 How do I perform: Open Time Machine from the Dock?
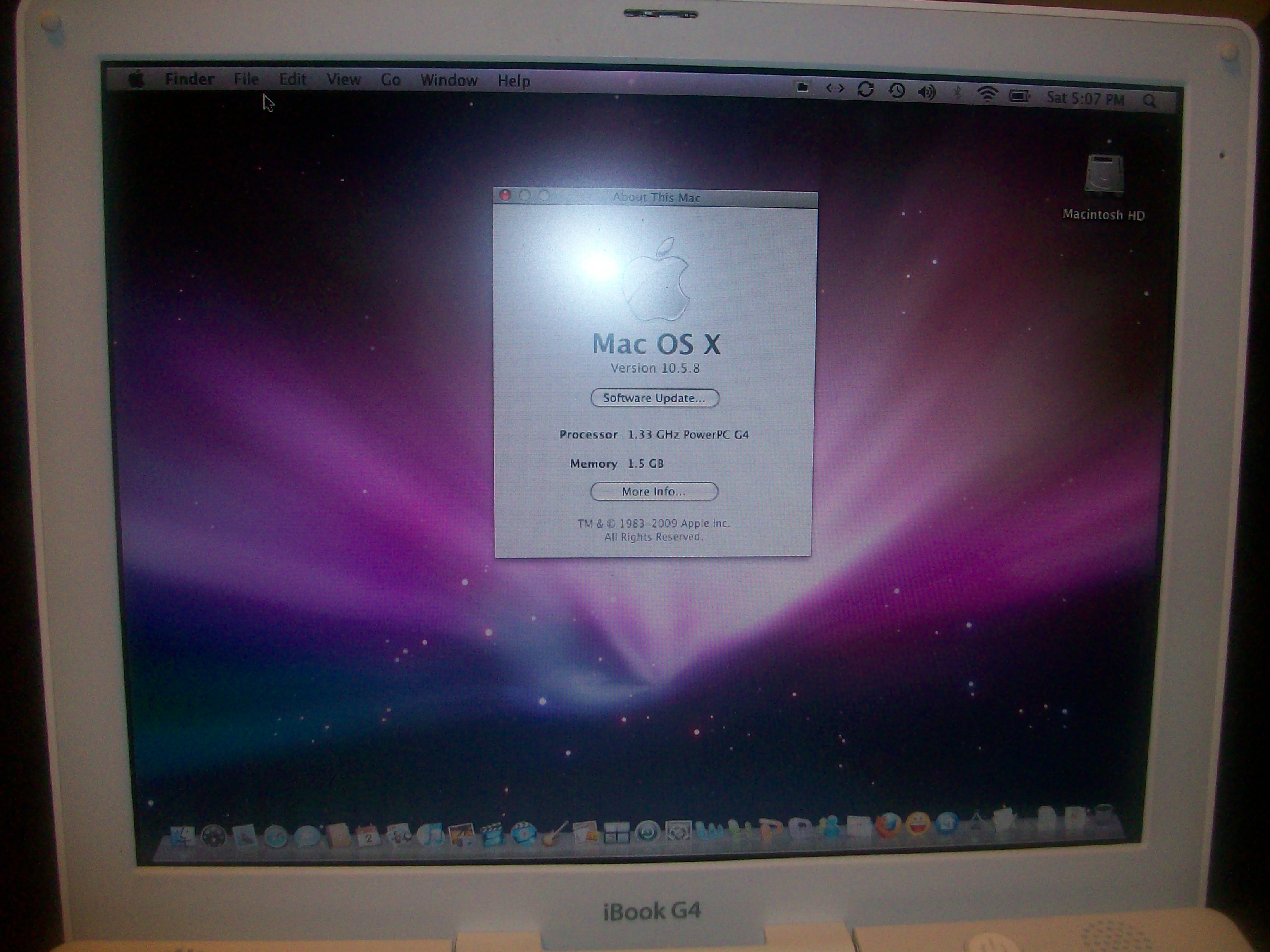(648, 831)
